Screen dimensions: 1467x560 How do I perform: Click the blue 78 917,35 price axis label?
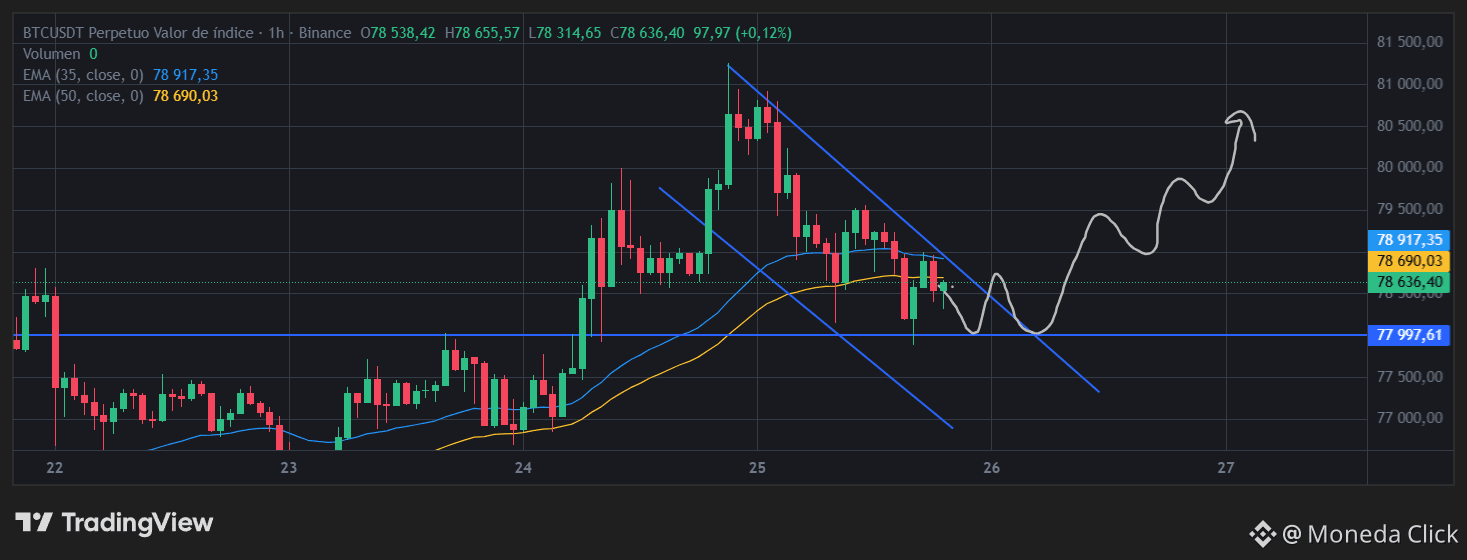tap(1408, 240)
